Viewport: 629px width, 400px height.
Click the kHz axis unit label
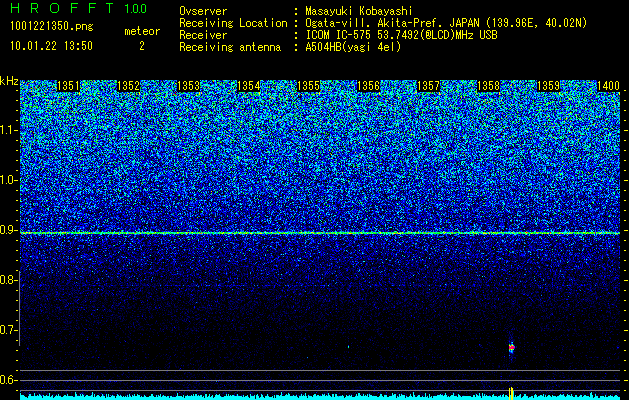tap(9, 81)
